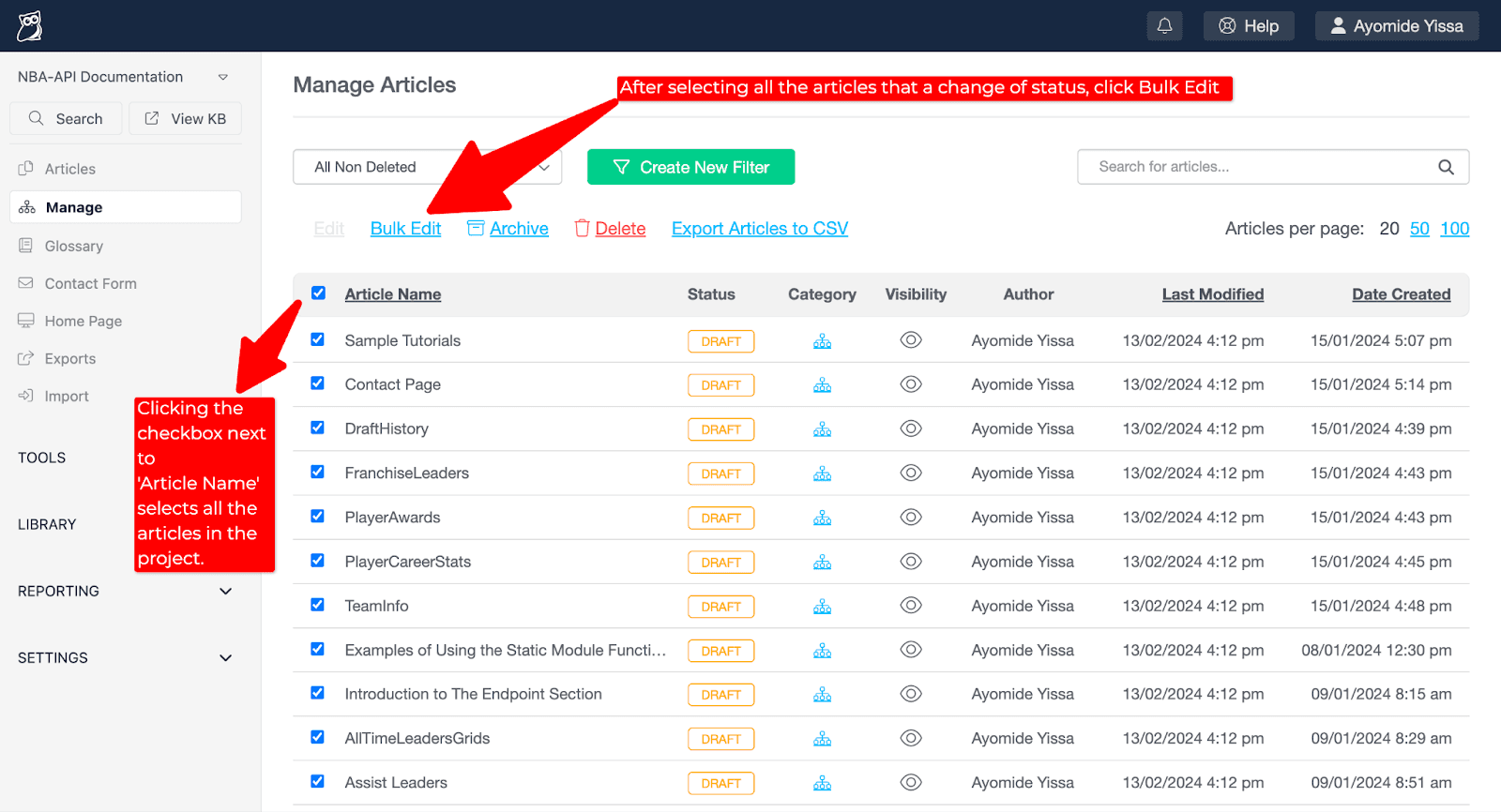This screenshot has width=1501, height=812.
Task: Click the category icon for TeamInfo
Action: [x=823, y=607]
